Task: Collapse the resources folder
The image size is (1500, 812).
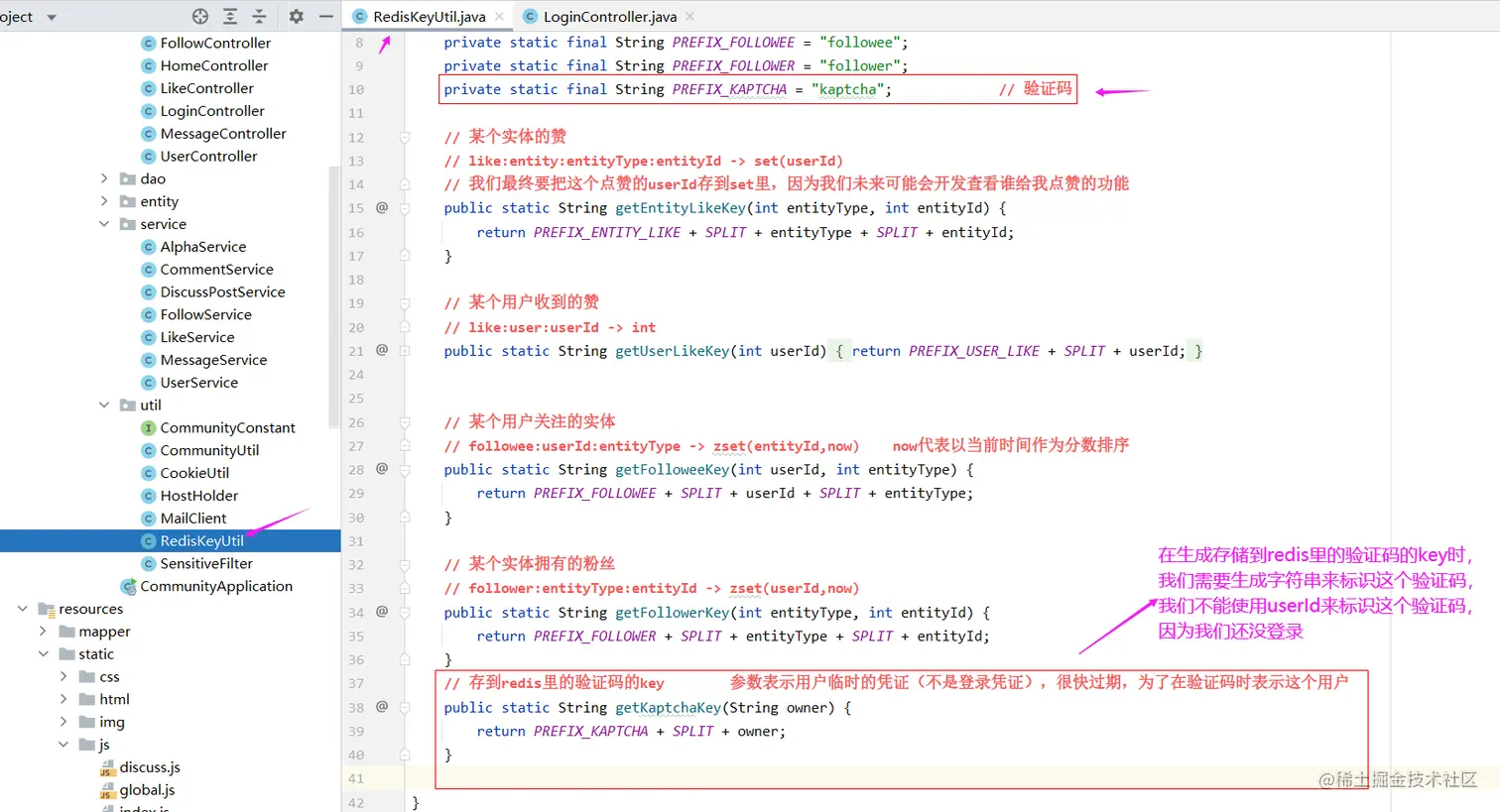Action: click(23, 609)
